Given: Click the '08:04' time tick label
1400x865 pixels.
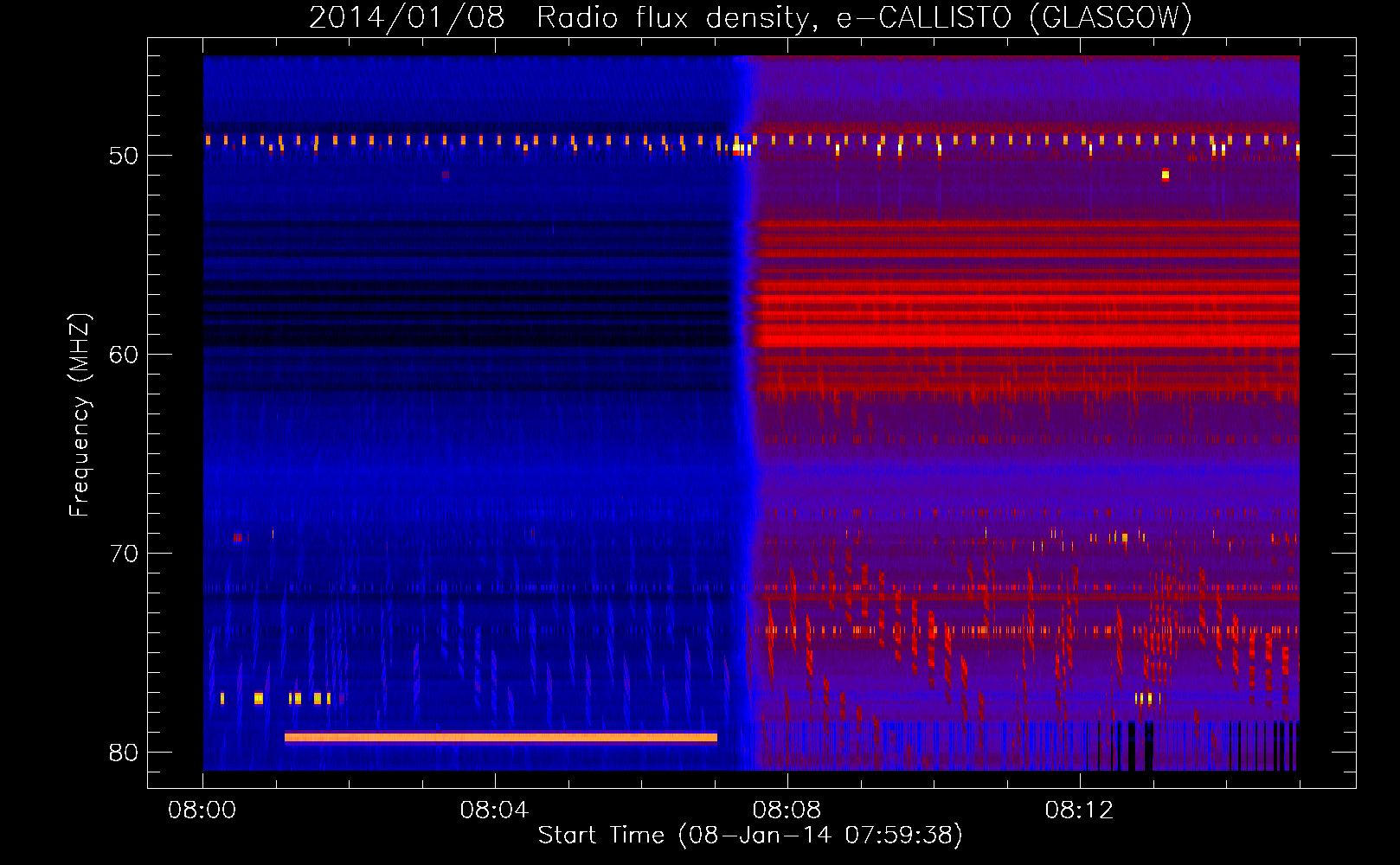Looking at the screenshot, I should tap(494, 811).
